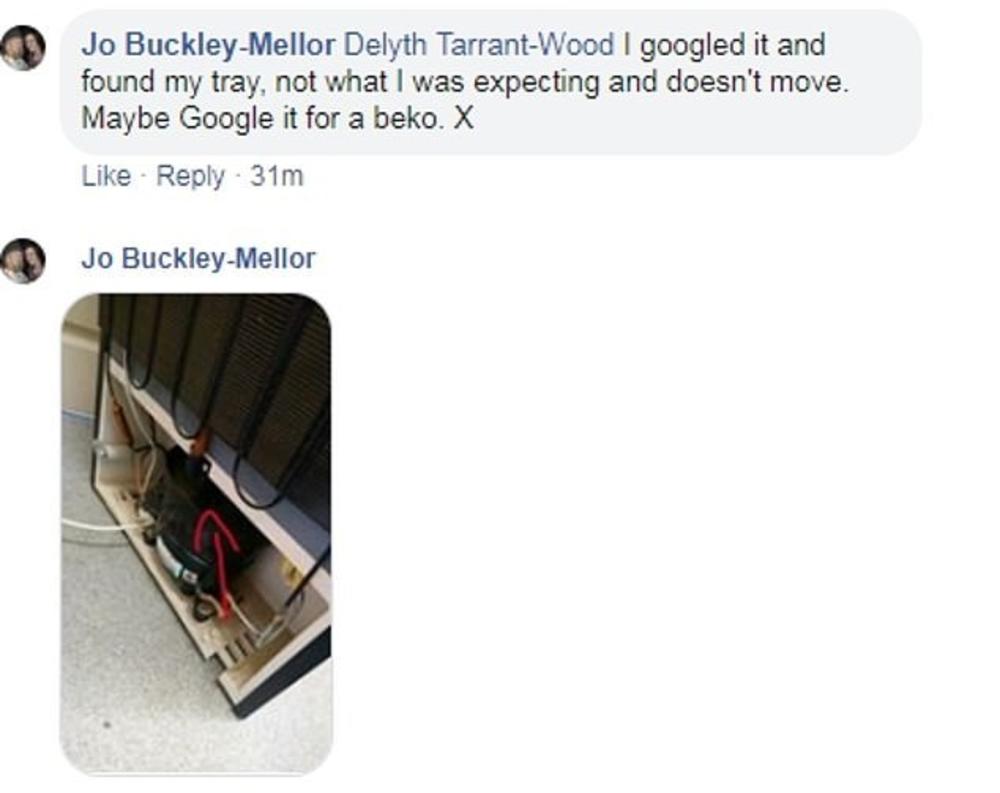
Task: Open the fridge compressor photo attachment
Action: [x=196, y=533]
